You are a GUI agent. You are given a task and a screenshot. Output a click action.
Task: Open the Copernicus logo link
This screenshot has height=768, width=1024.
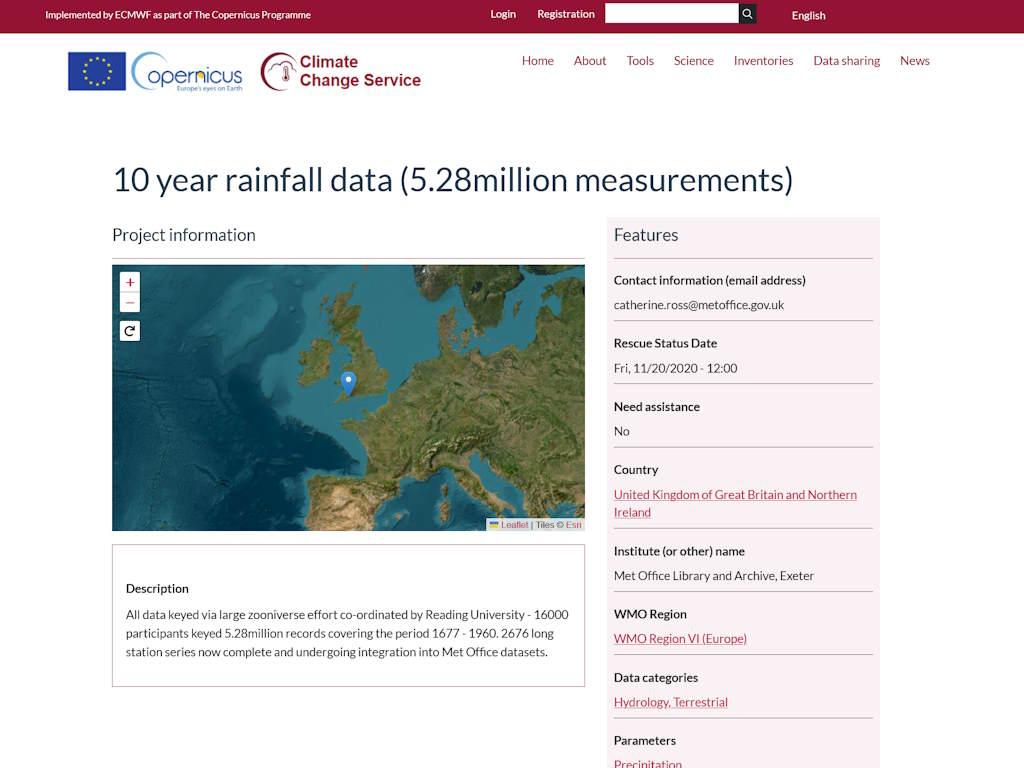coord(188,71)
